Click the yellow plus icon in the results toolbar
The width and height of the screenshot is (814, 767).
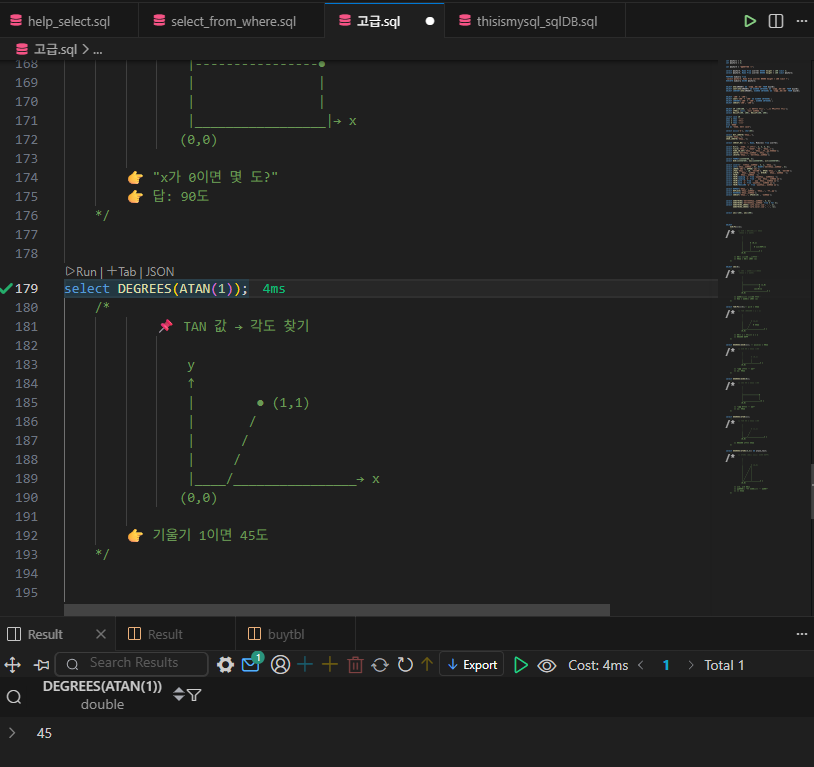tap(330, 665)
